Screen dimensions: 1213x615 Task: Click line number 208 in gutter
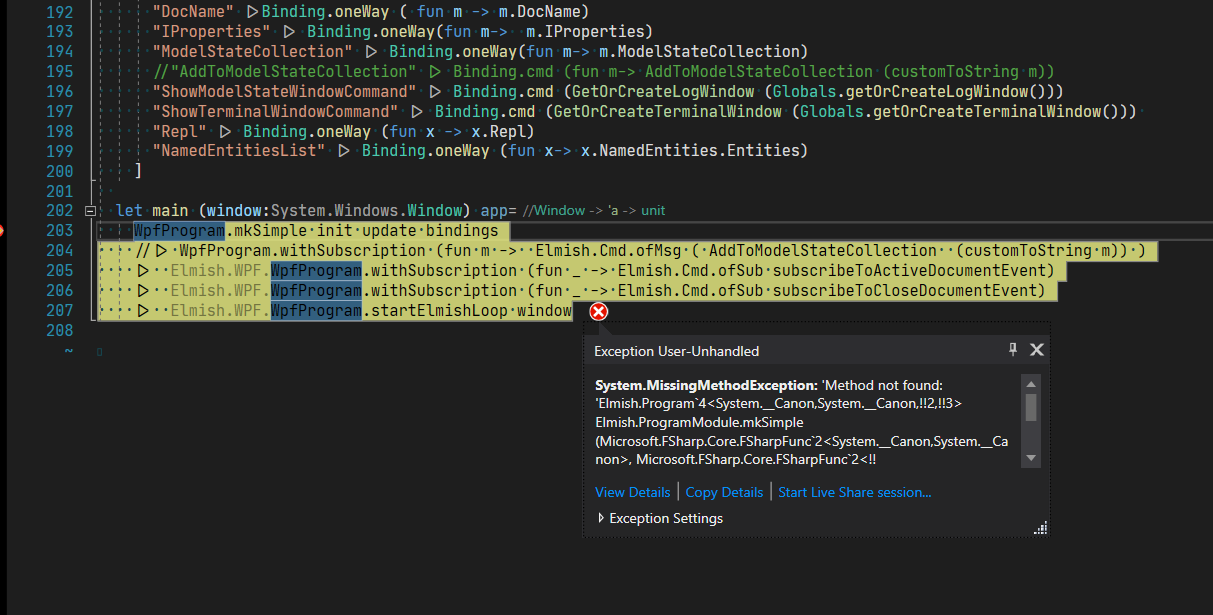[60, 331]
